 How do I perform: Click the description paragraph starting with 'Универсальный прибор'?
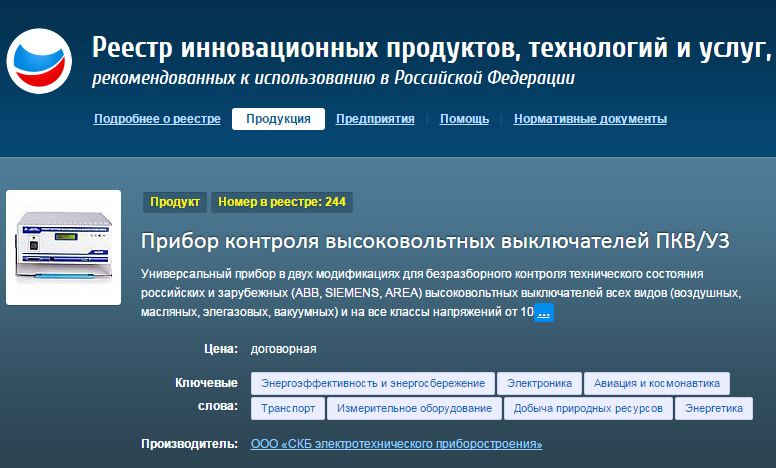pos(441,293)
